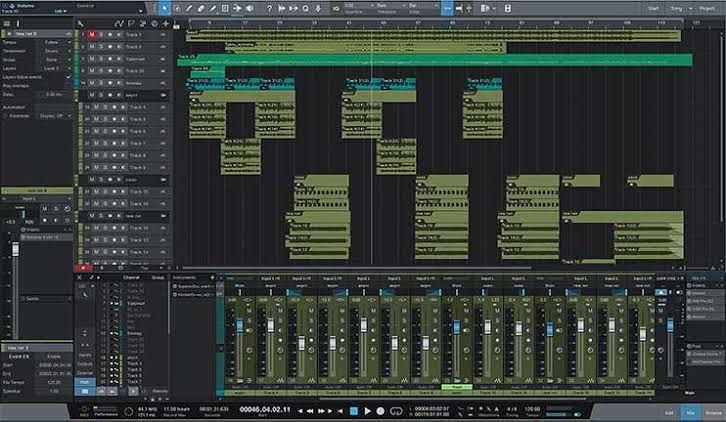
Task: Click the plus Add Tracks icon
Action: (166, 23)
